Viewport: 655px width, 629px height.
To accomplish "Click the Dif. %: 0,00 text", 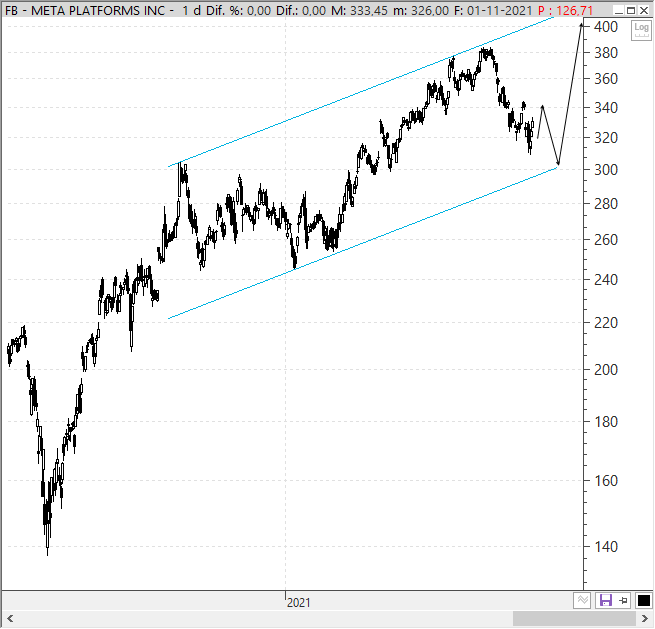I will tap(238, 10).
